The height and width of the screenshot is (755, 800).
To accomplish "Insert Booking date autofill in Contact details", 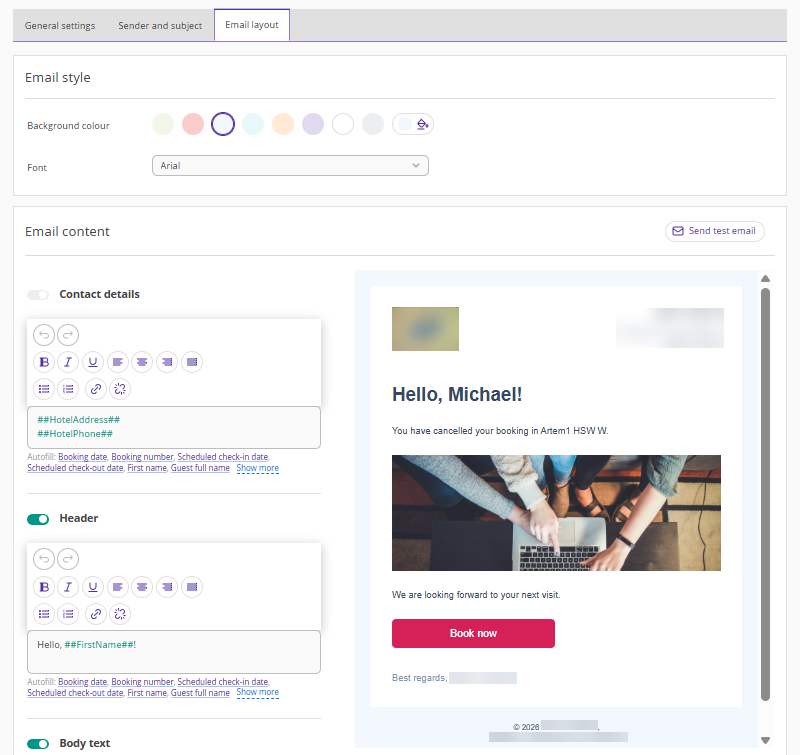I will 83,457.
